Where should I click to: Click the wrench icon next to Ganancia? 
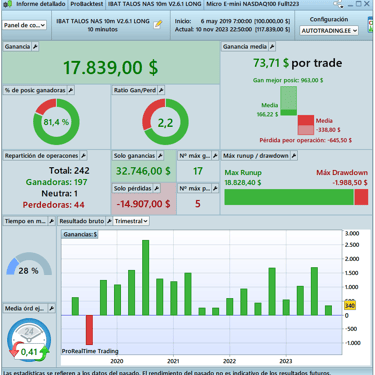35,47
